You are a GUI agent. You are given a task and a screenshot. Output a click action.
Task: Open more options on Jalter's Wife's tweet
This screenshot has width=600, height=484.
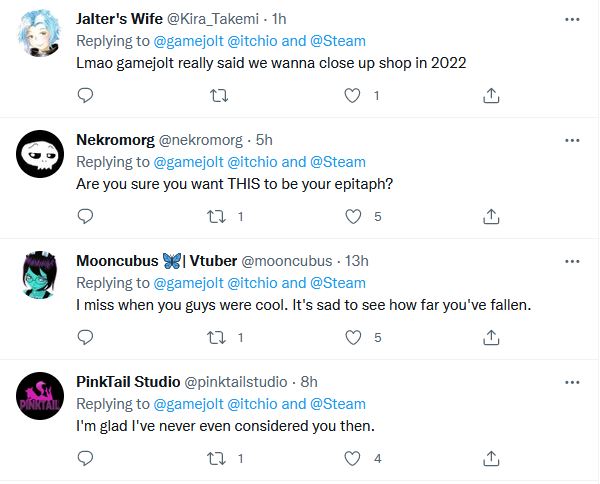point(571,19)
